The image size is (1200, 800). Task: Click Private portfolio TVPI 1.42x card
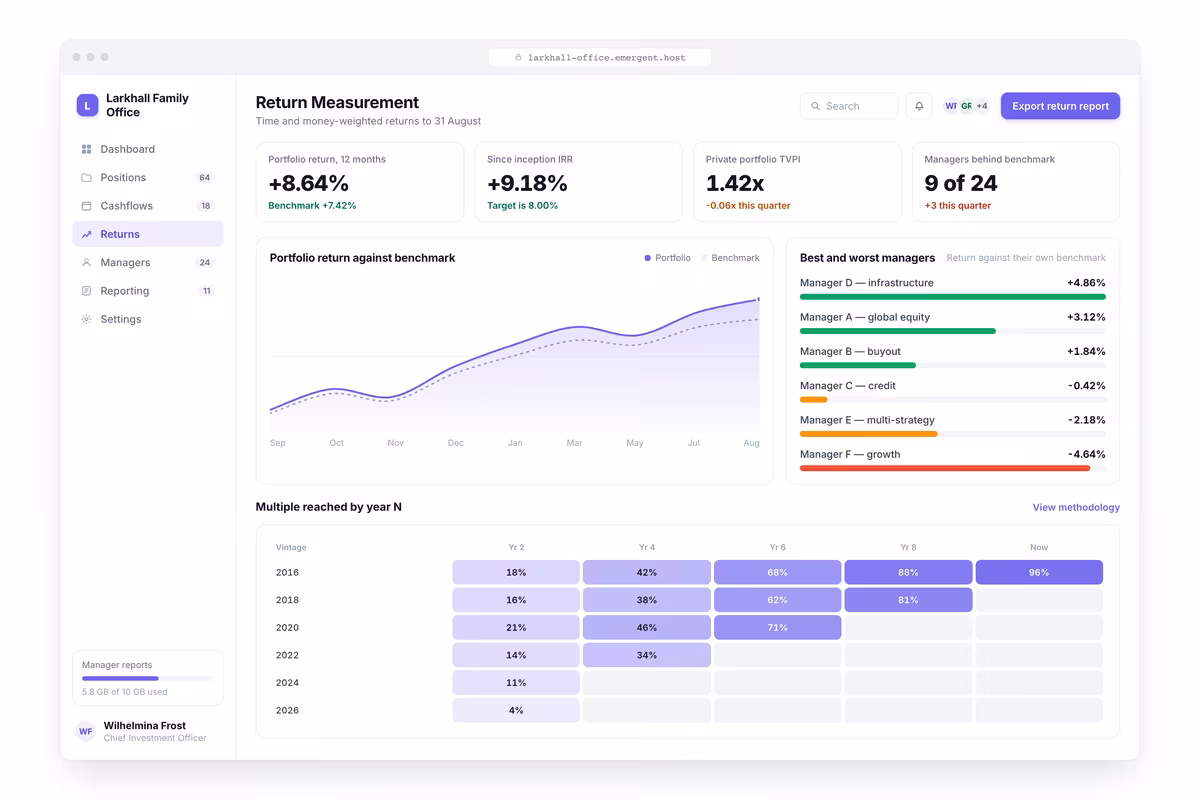797,182
